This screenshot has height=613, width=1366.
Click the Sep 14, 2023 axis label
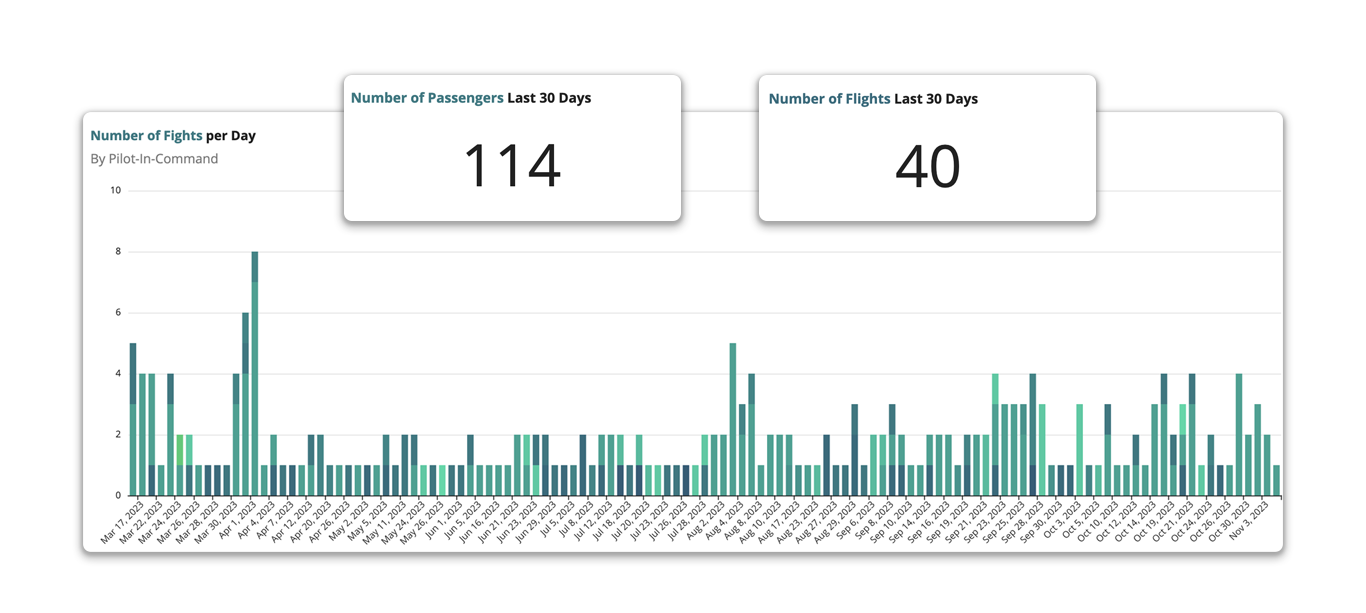pos(908,522)
